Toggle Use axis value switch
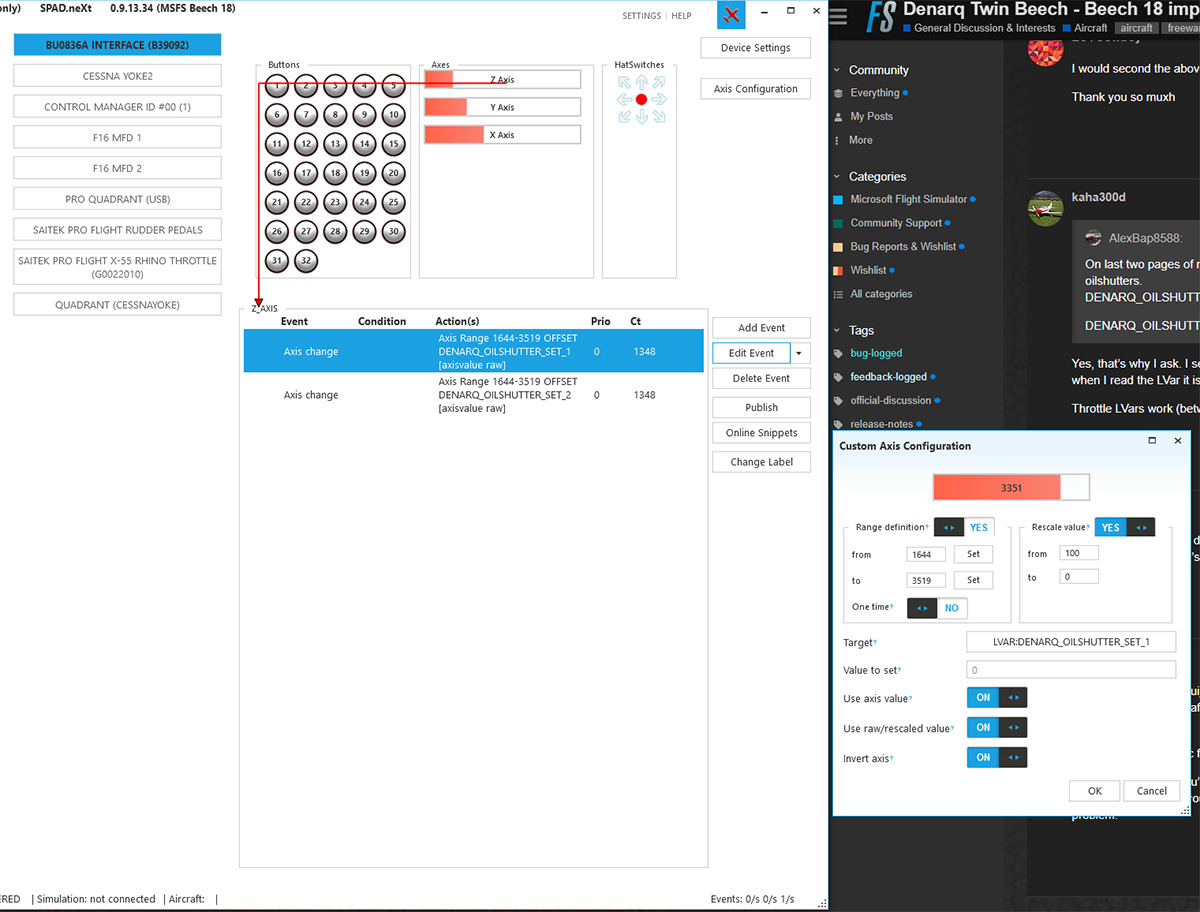Viewport: 1200px width, 912px height. (x=997, y=698)
